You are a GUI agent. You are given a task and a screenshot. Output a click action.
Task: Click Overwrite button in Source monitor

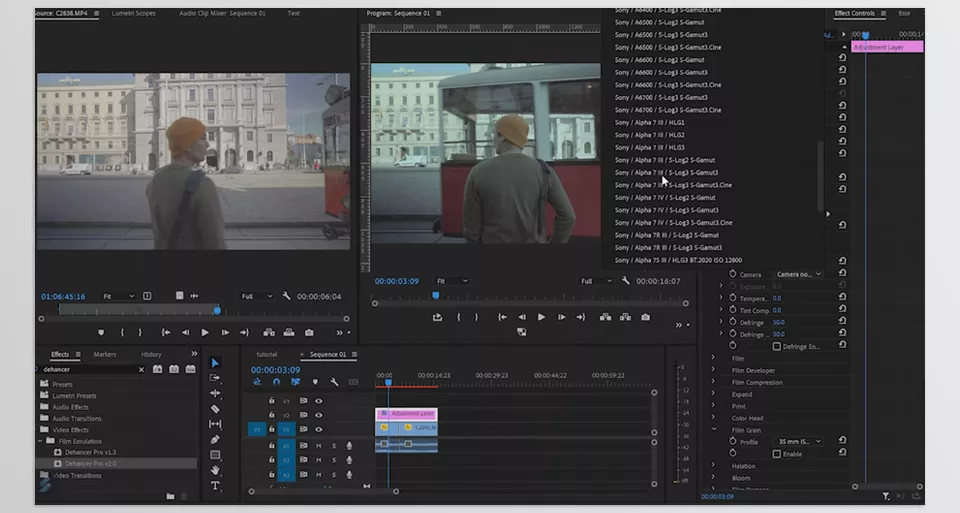[289, 332]
